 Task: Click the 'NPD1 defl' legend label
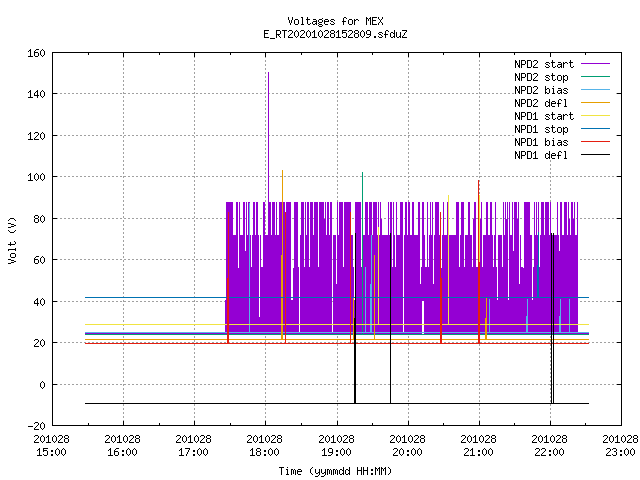[x=541, y=155]
